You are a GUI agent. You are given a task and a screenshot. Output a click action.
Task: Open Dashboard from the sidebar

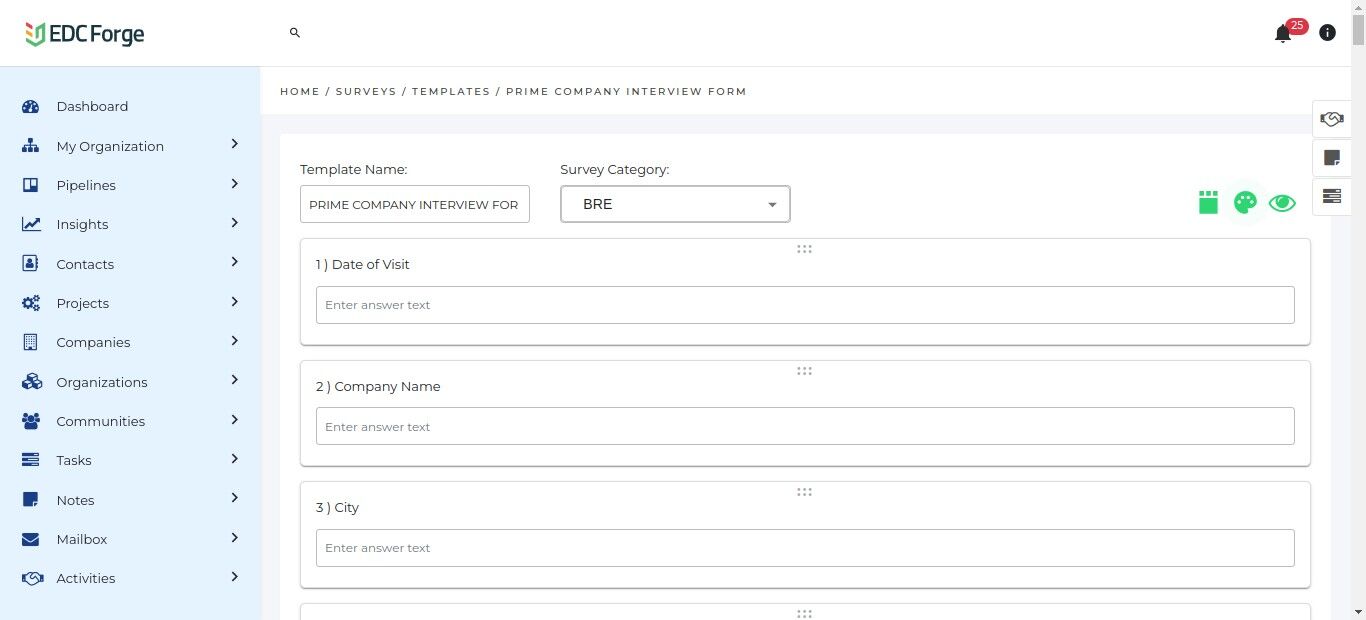92,106
